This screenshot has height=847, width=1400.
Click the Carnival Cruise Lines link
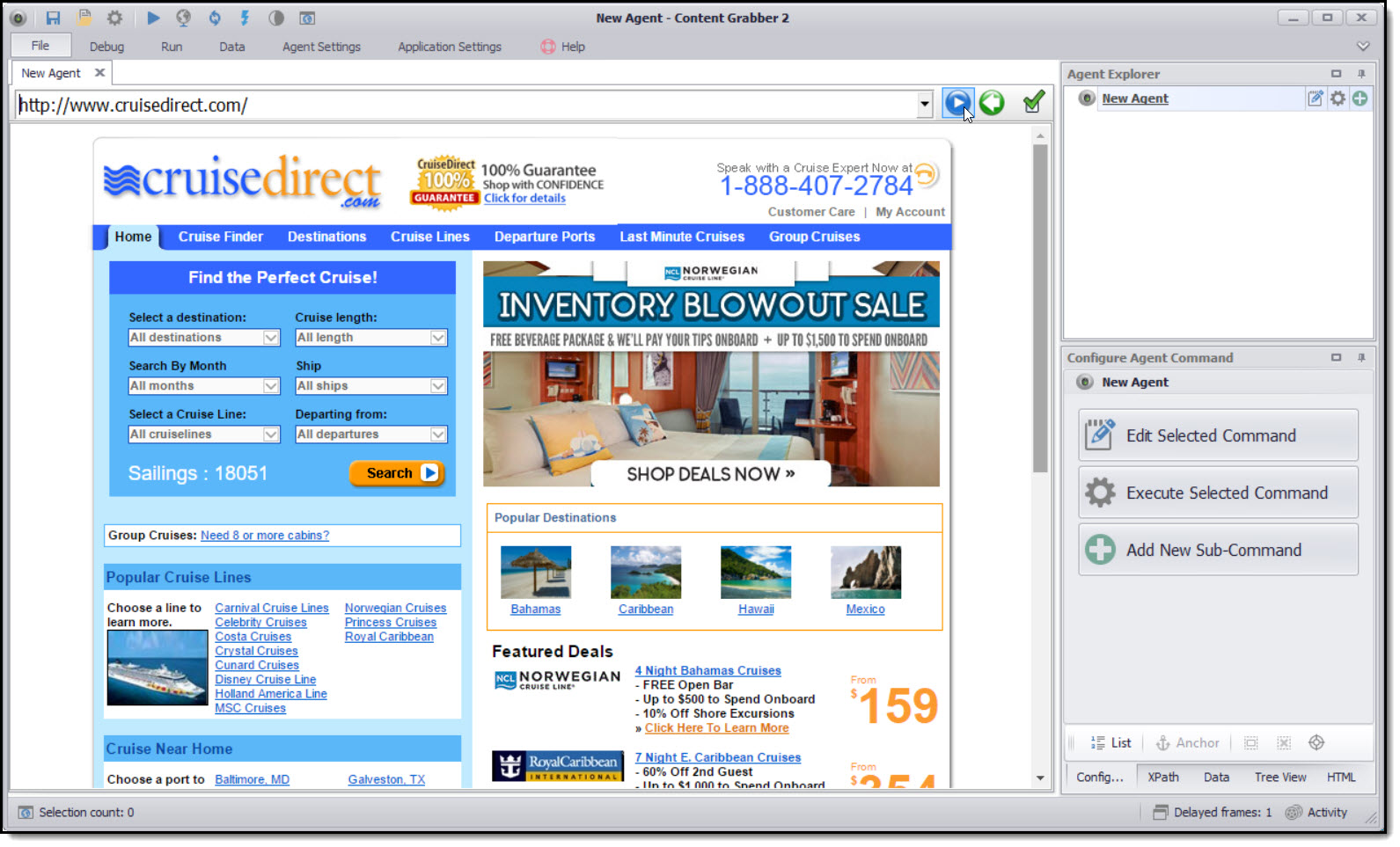(x=272, y=608)
